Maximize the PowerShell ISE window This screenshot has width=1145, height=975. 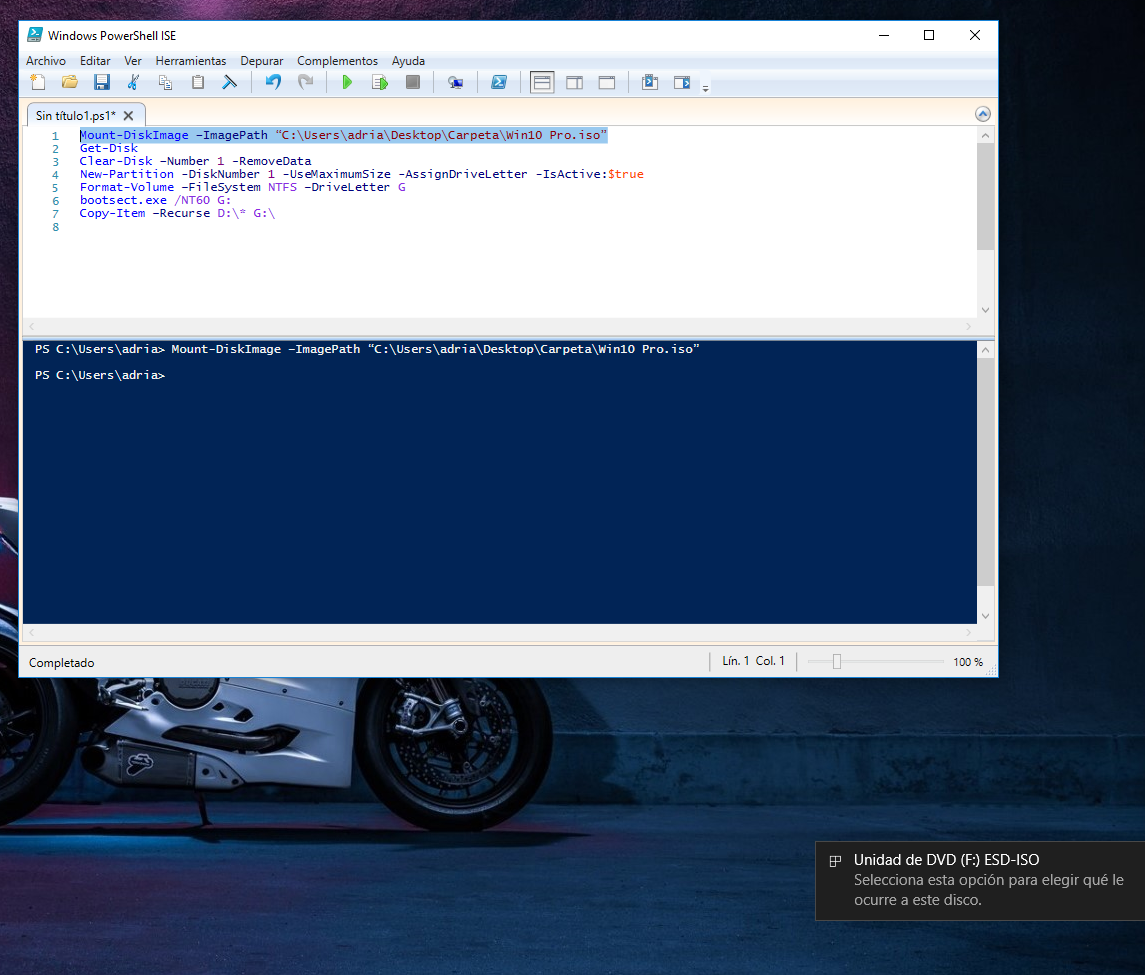(929, 35)
